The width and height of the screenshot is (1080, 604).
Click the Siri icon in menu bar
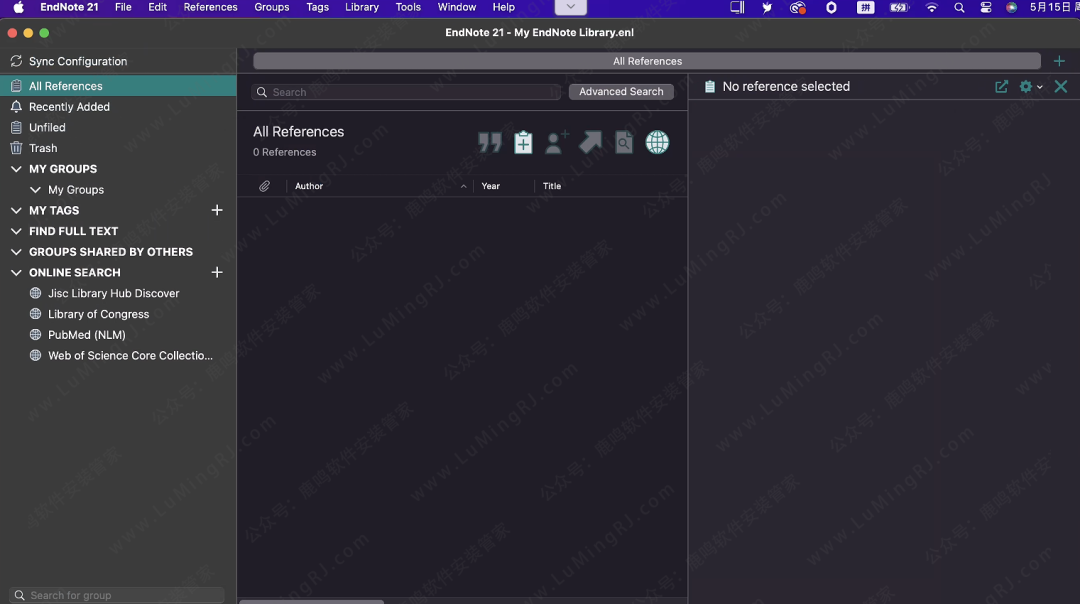[x=1011, y=8]
